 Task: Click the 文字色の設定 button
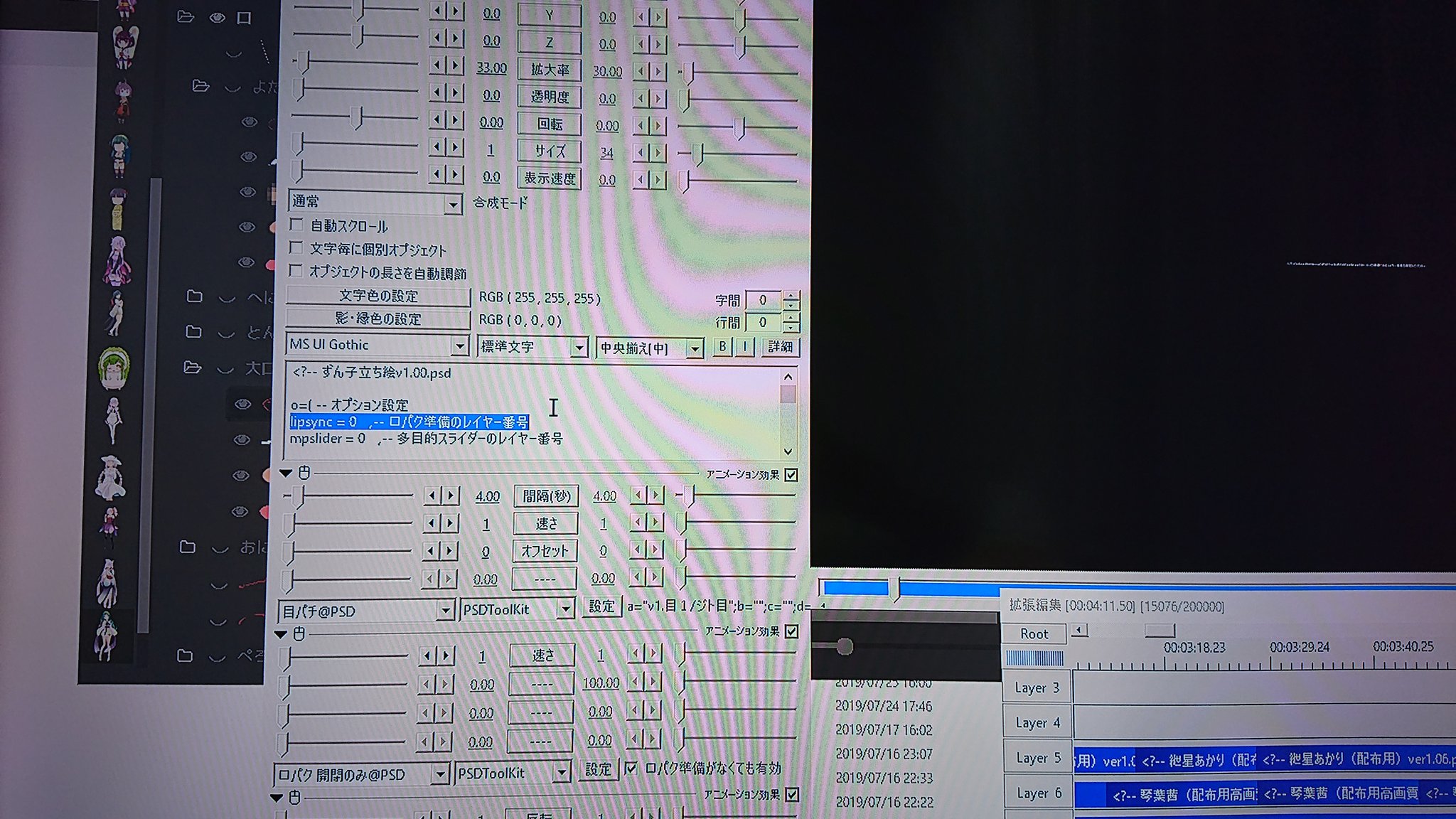point(378,296)
